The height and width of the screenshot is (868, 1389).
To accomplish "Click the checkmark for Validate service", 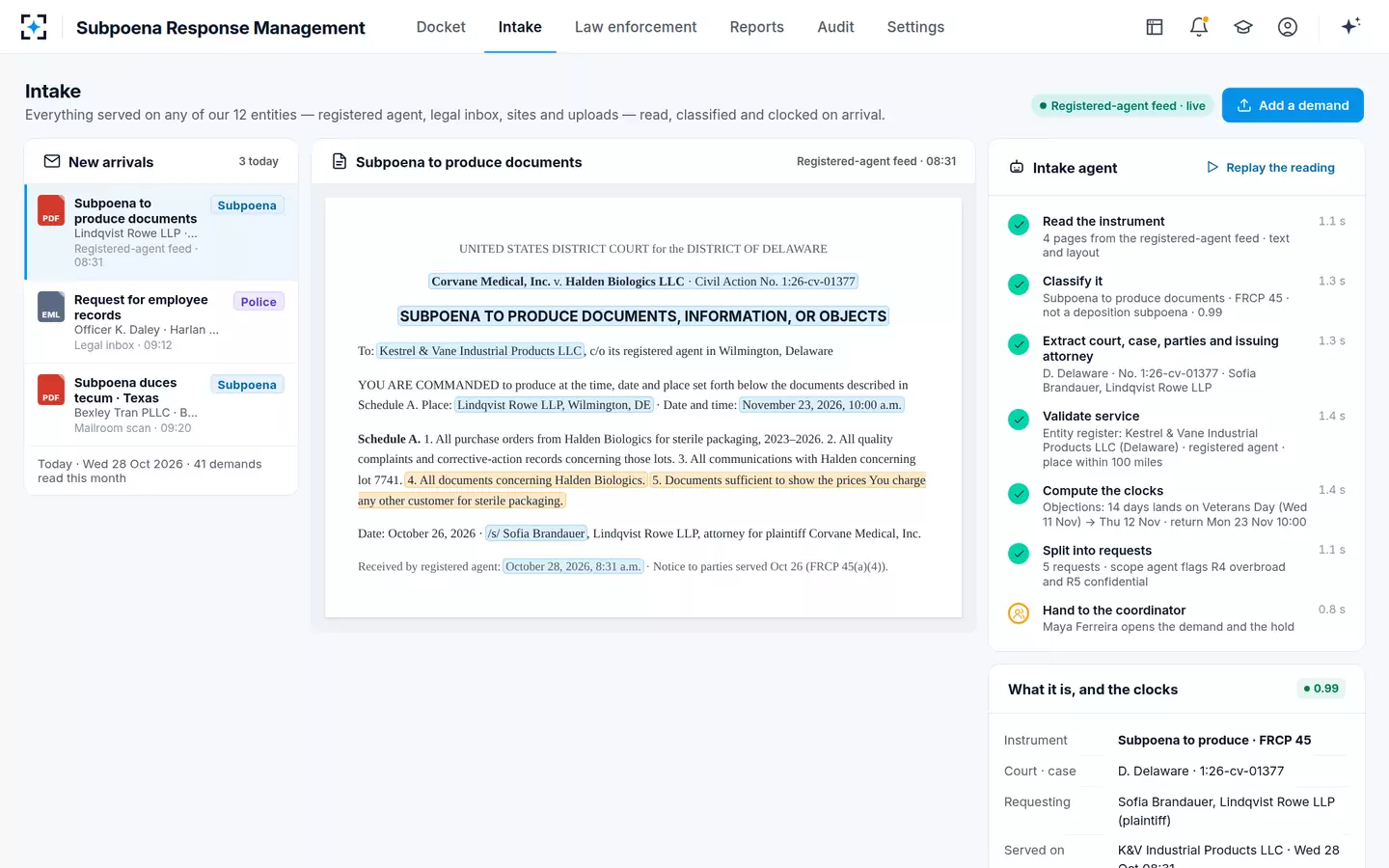I will pos(1019,420).
